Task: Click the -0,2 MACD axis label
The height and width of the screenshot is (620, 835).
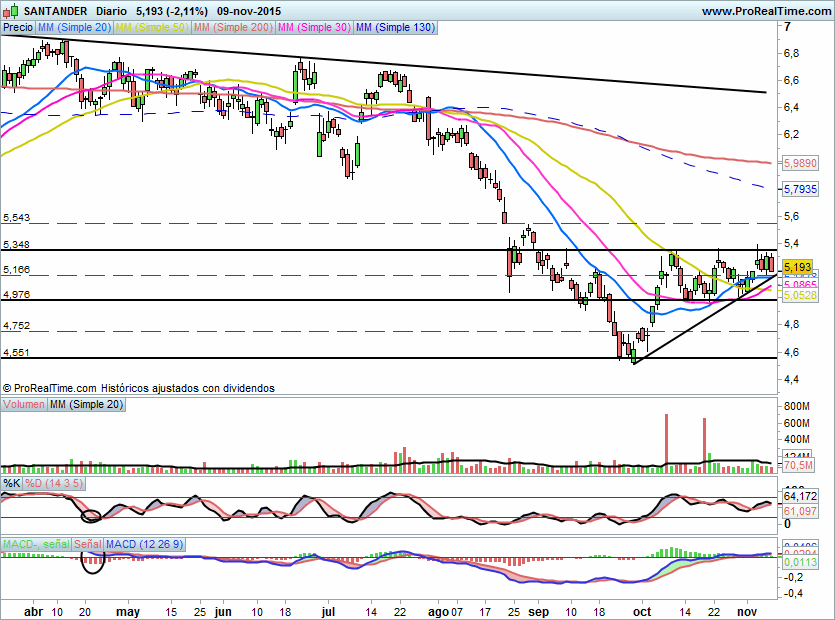Action: pos(793,577)
